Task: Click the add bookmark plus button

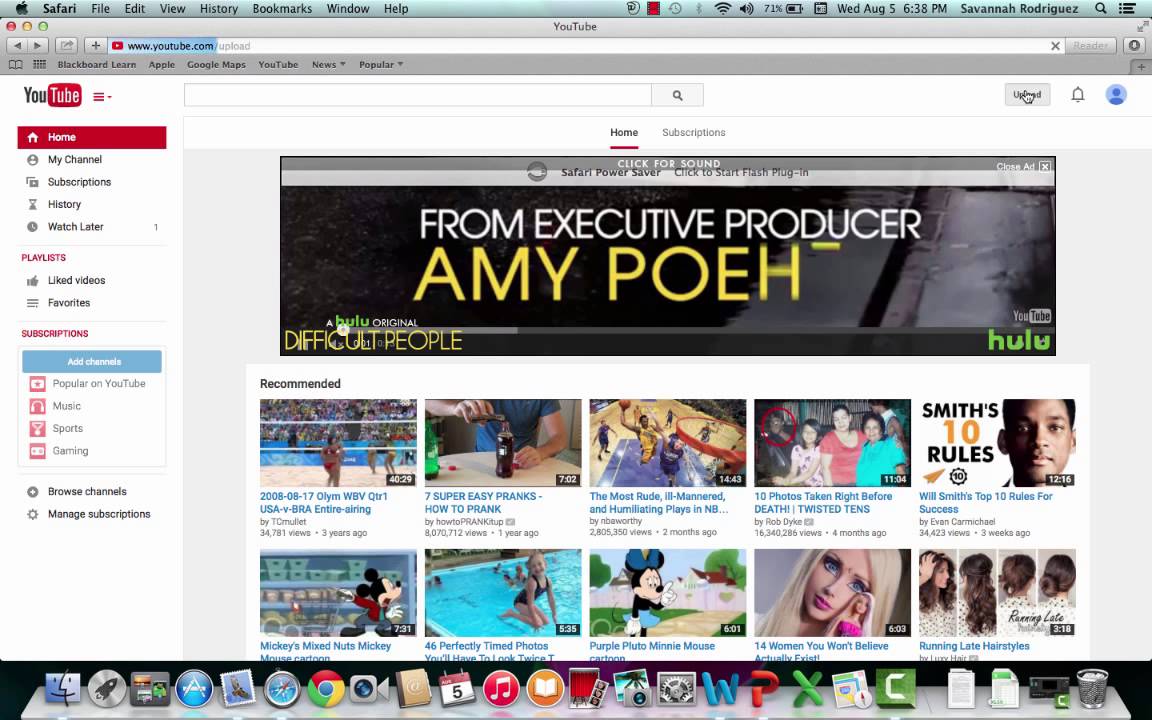Action: (96, 46)
